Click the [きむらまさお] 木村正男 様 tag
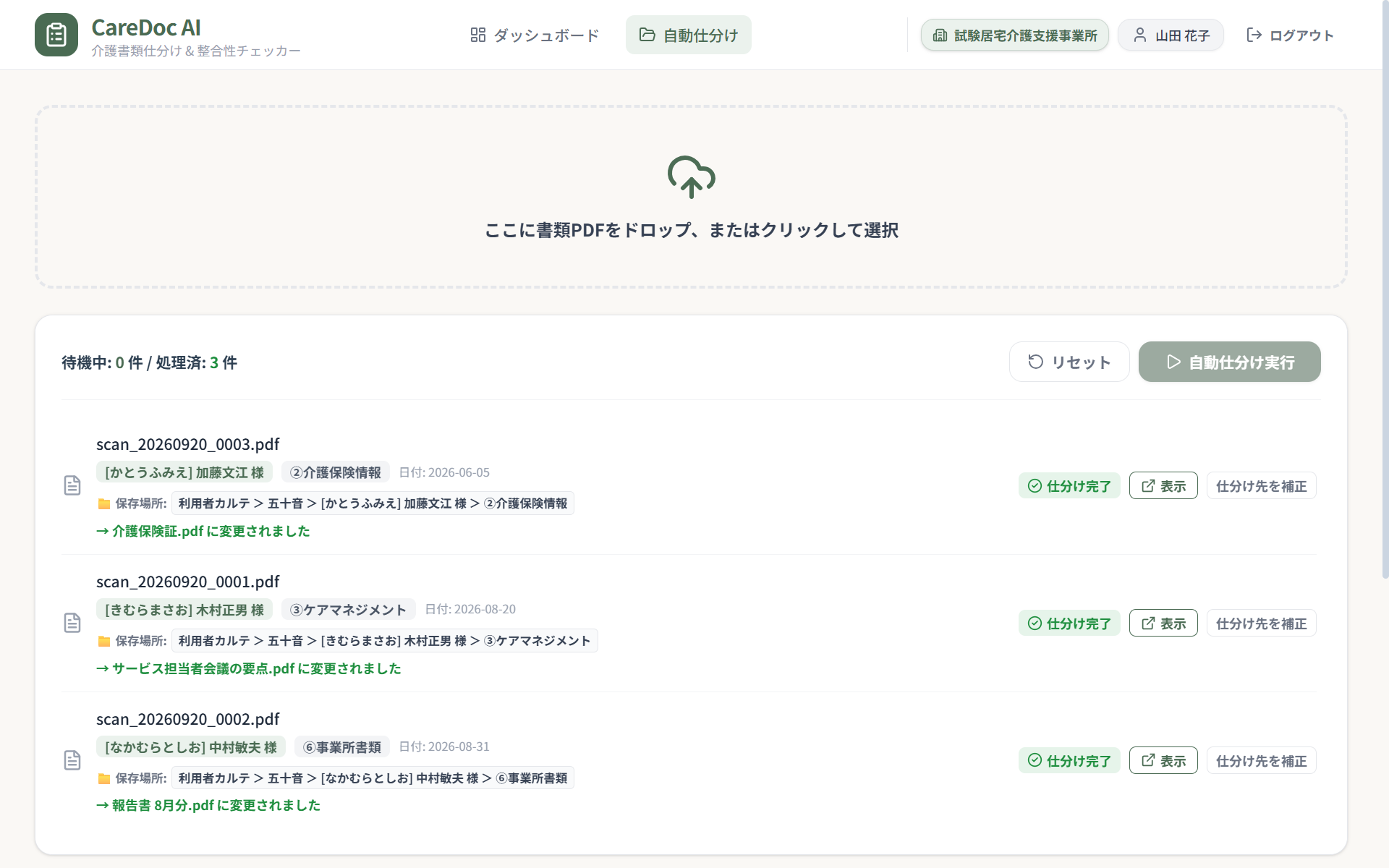1389x868 pixels. point(184,610)
